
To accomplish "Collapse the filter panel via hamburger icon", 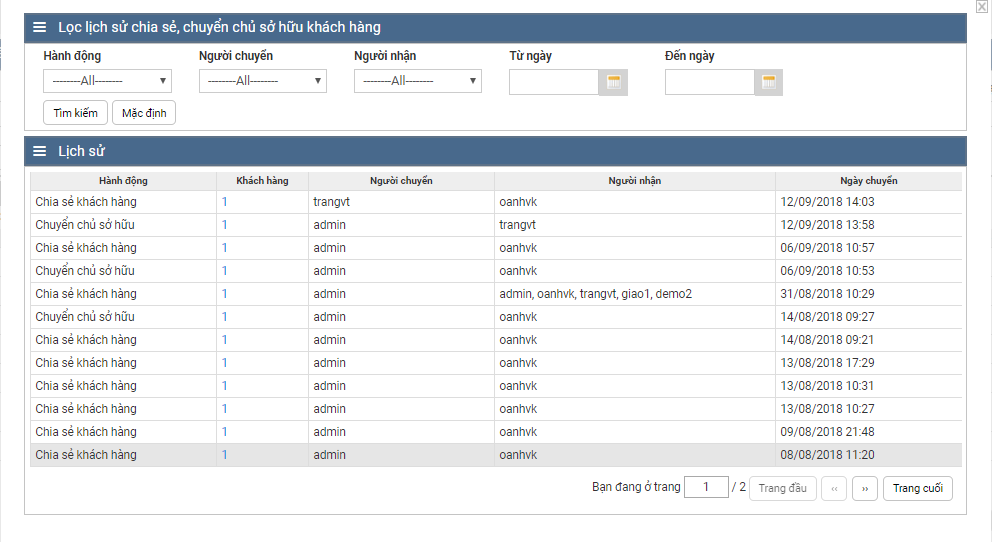I will [x=40, y=28].
